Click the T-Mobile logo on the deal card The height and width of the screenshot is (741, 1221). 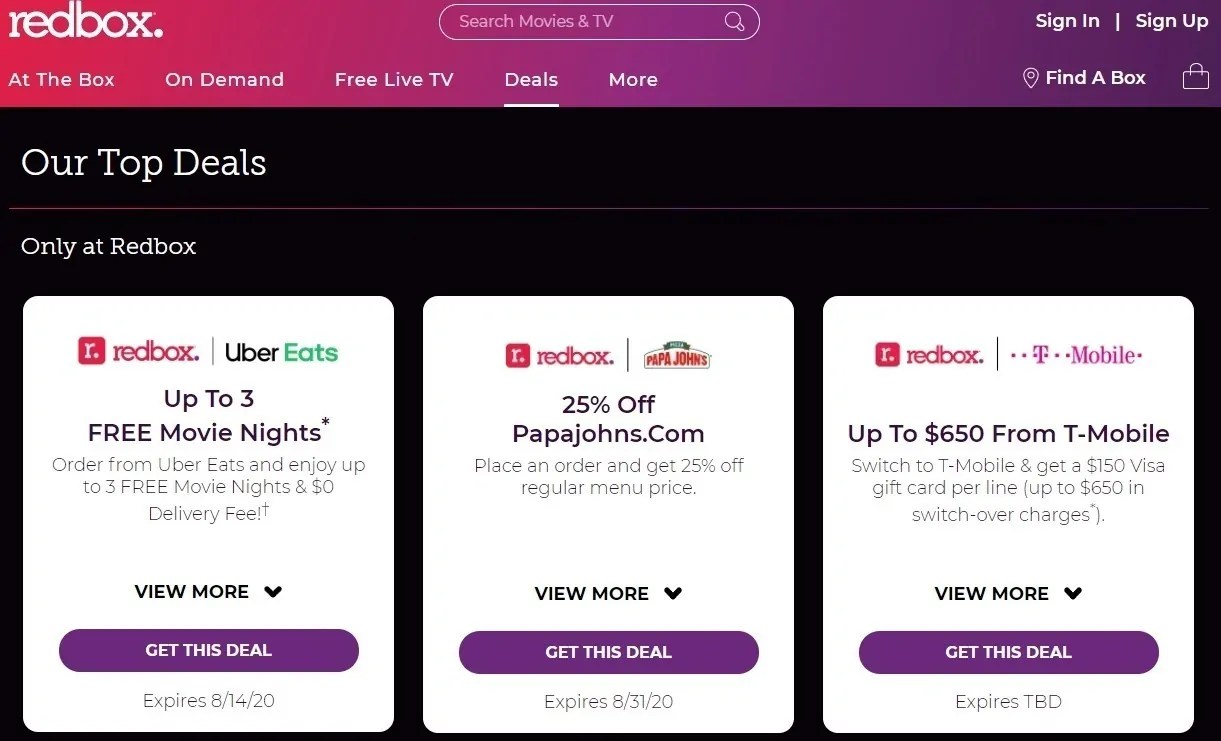click(x=1076, y=353)
